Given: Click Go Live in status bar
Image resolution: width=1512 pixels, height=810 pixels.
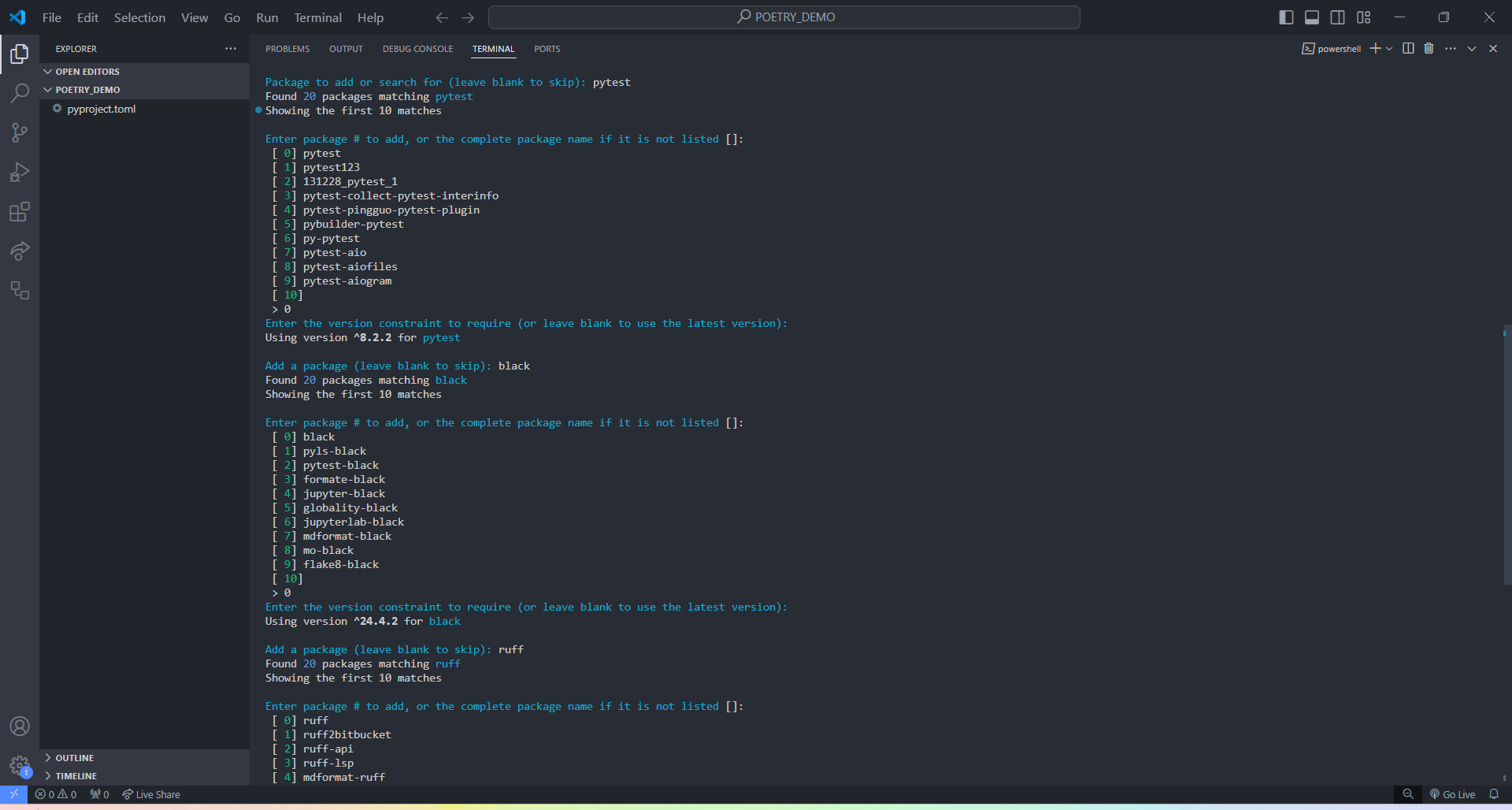Looking at the screenshot, I should coord(1453,794).
